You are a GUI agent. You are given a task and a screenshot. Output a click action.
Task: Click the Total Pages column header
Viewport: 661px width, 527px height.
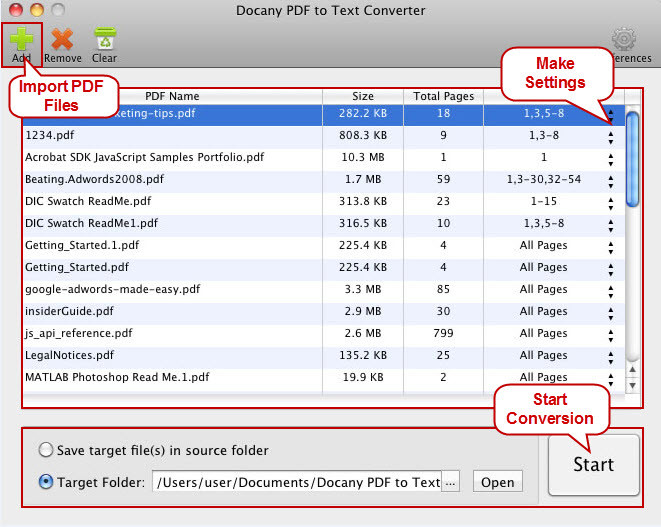[x=442, y=96]
